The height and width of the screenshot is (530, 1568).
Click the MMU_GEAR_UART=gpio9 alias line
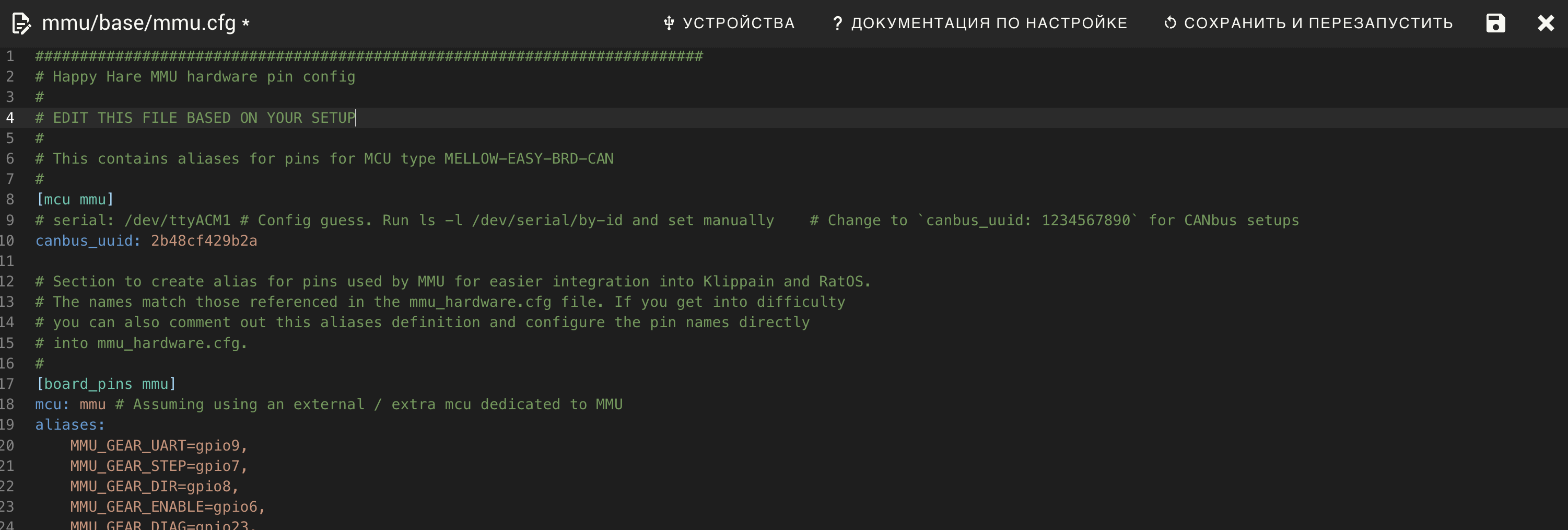pyautogui.click(x=158, y=445)
